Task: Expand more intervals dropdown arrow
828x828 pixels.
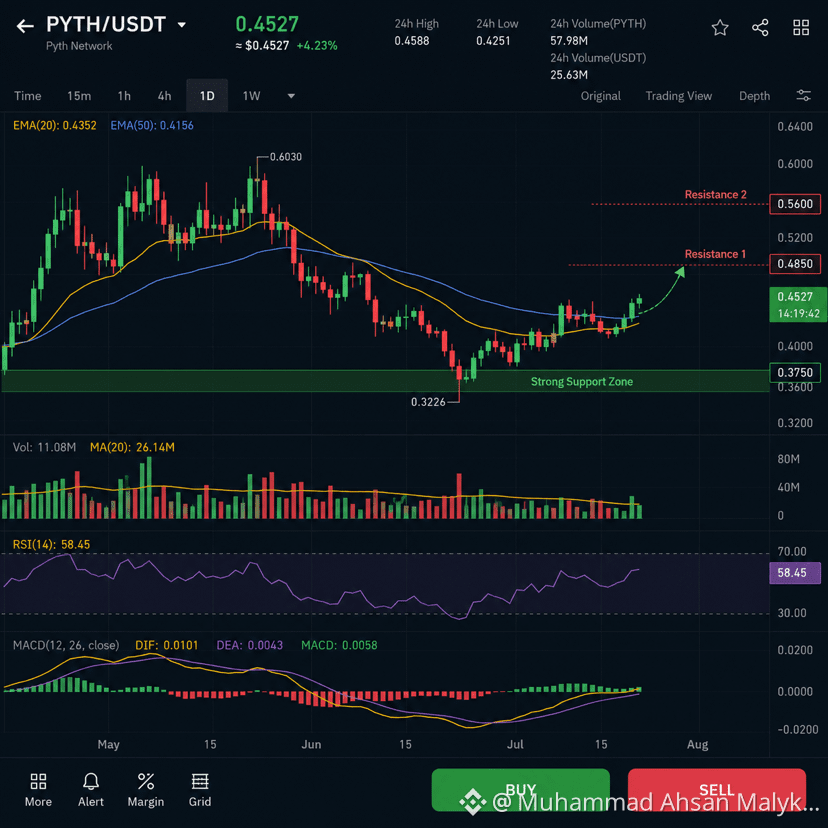Action: pyautogui.click(x=291, y=96)
